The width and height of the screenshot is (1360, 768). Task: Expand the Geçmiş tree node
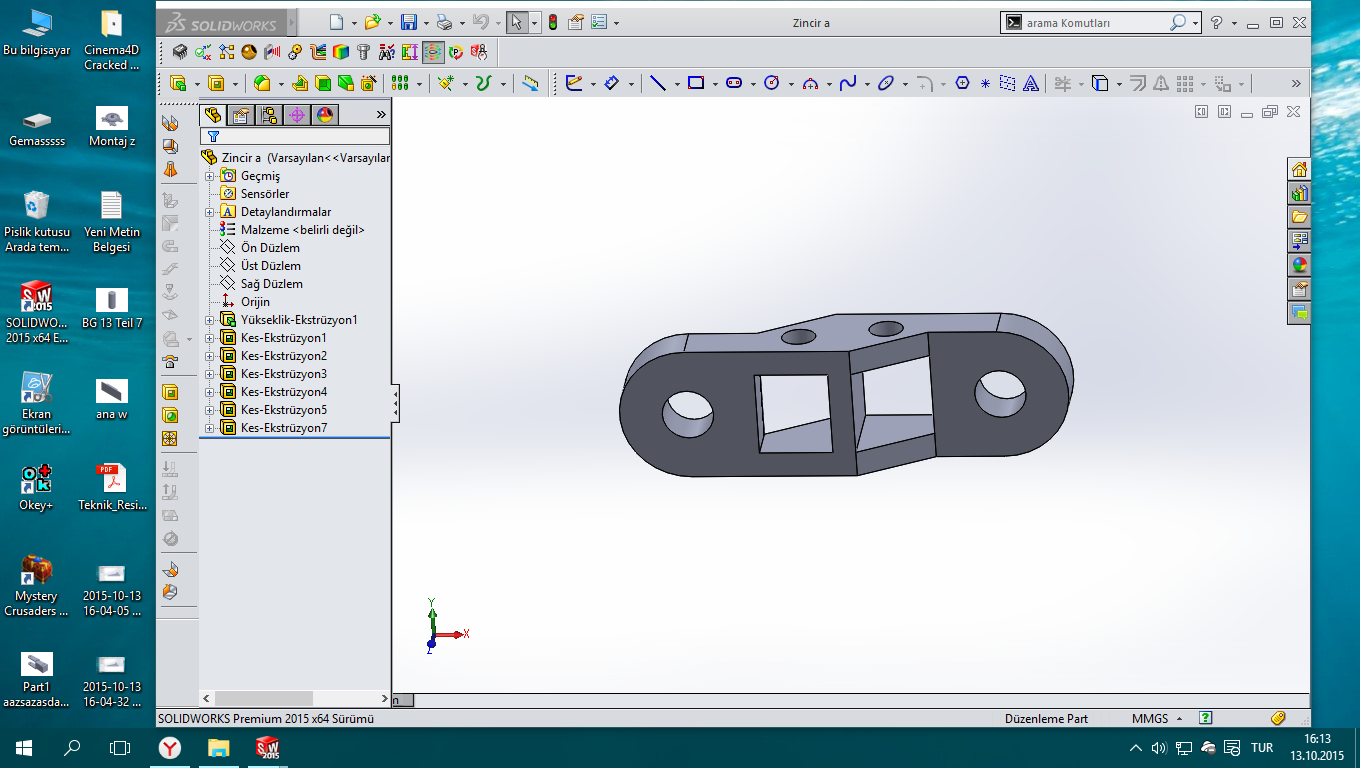tap(210, 176)
